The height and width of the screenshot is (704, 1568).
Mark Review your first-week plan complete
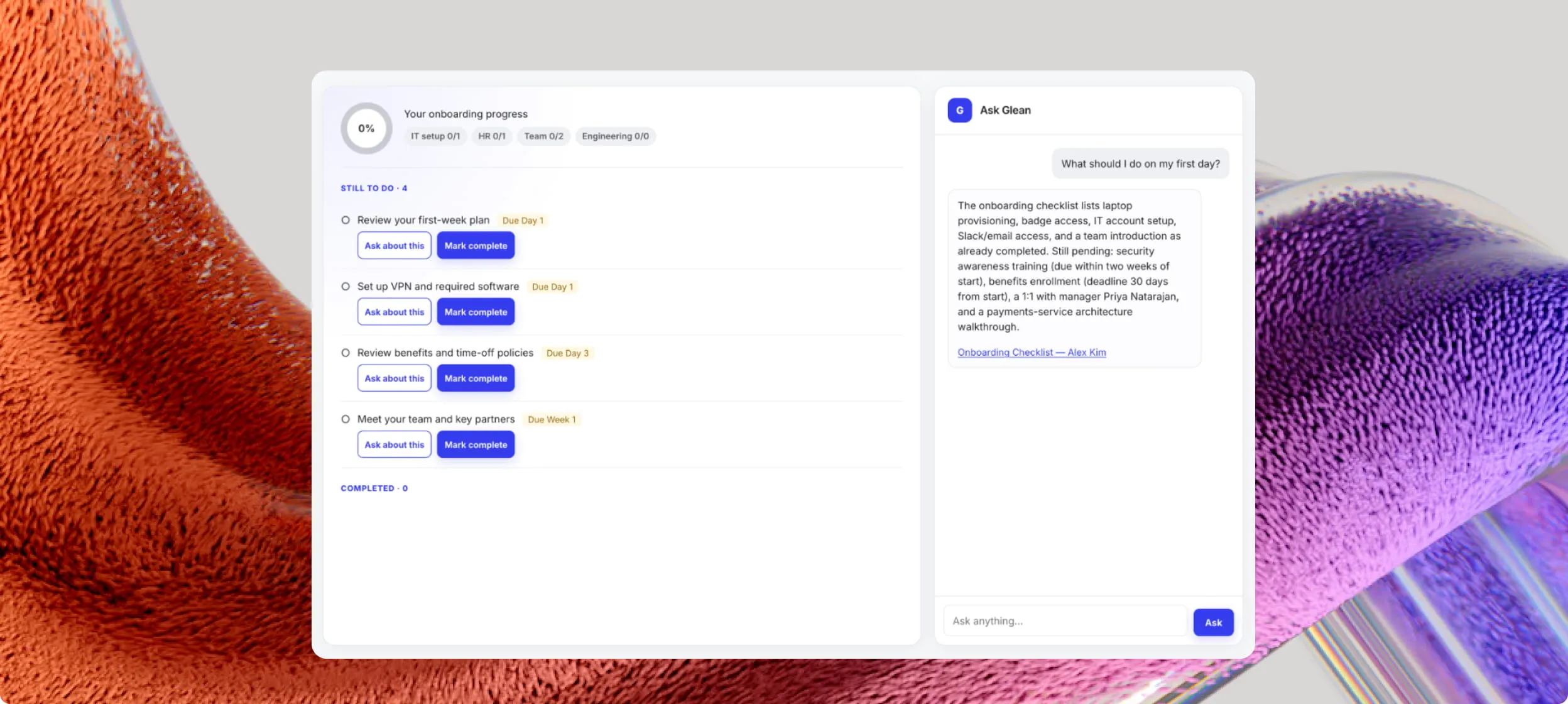pos(476,246)
